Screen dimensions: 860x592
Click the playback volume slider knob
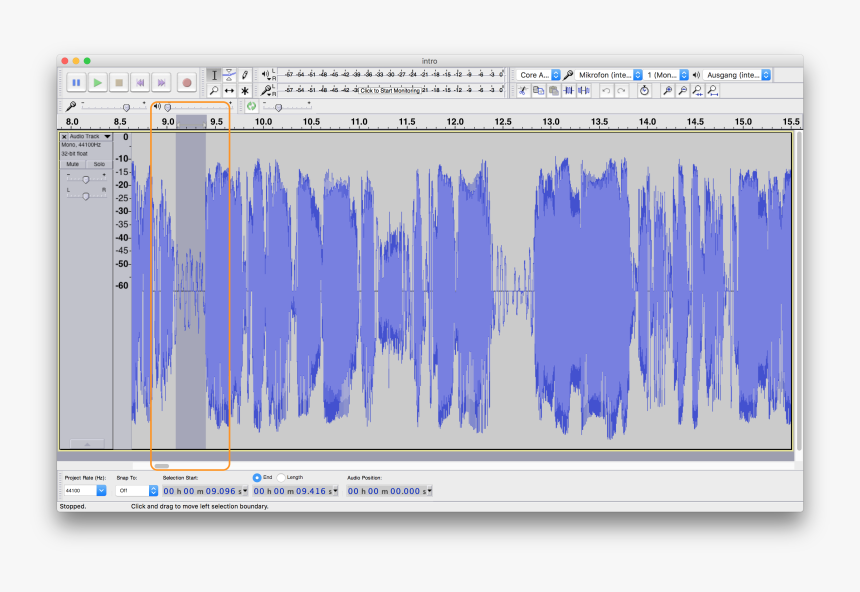pyautogui.click(x=168, y=108)
